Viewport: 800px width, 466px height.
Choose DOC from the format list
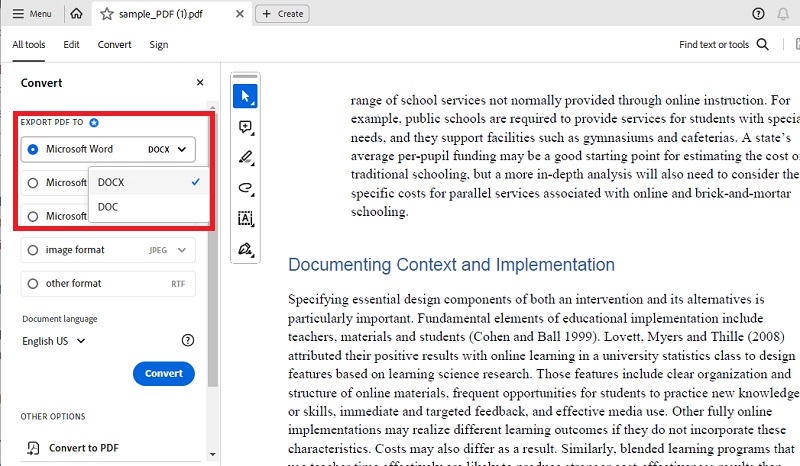click(148, 207)
